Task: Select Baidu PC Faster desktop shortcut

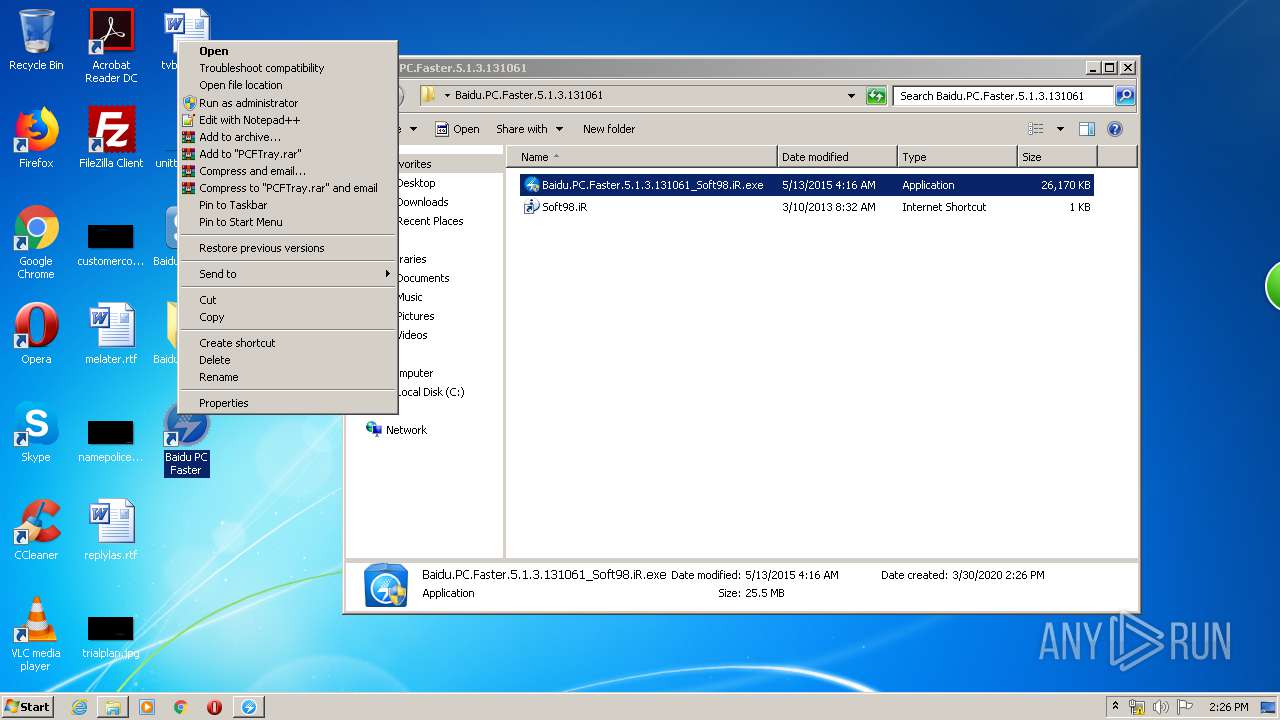Action: (186, 439)
